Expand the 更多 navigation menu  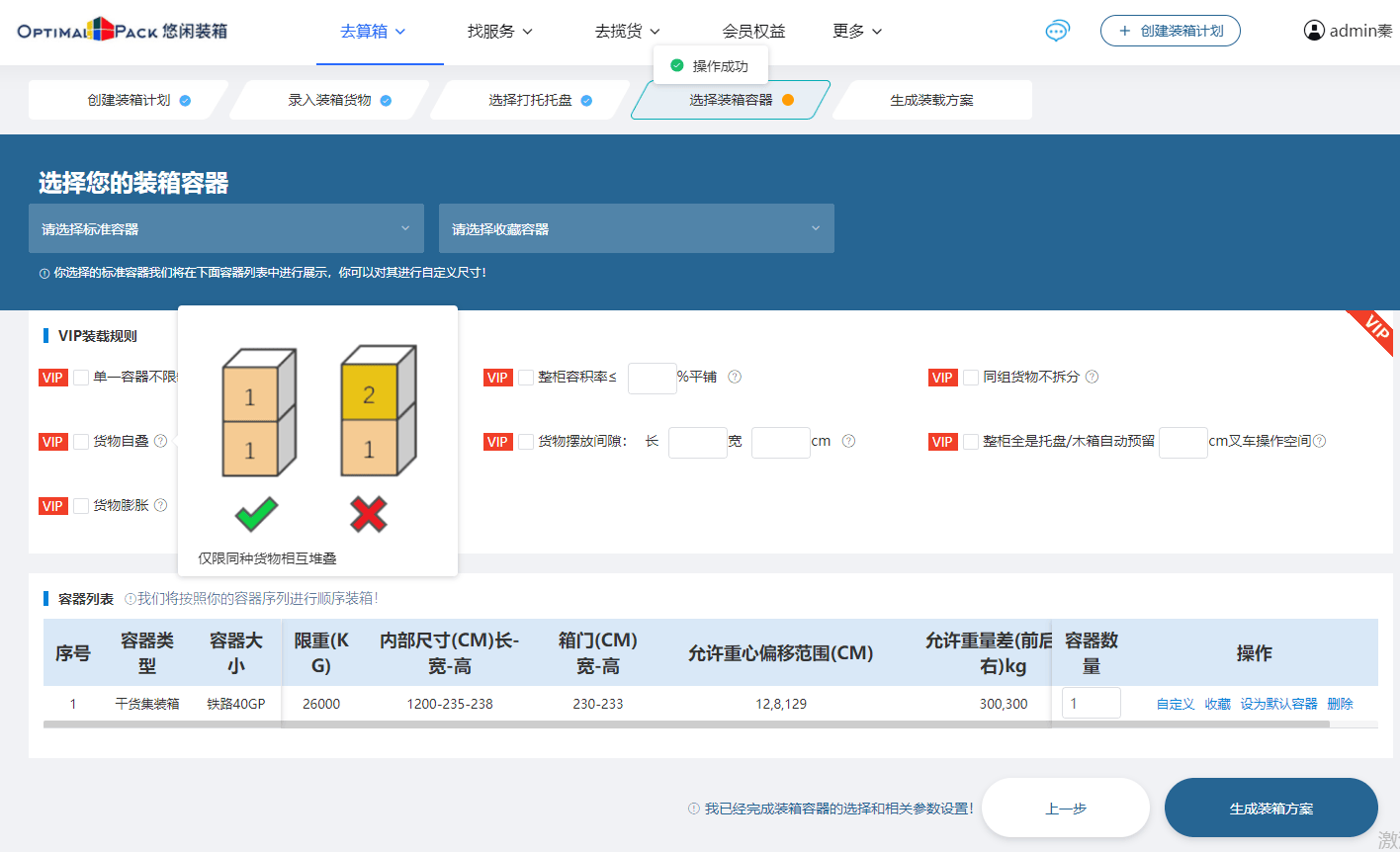(x=857, y=31)
